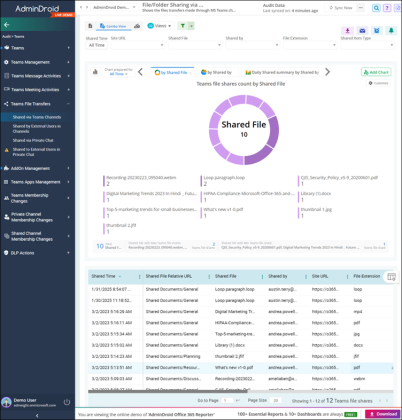Open Shared to External Users in Private Chat

click(36, 152)
